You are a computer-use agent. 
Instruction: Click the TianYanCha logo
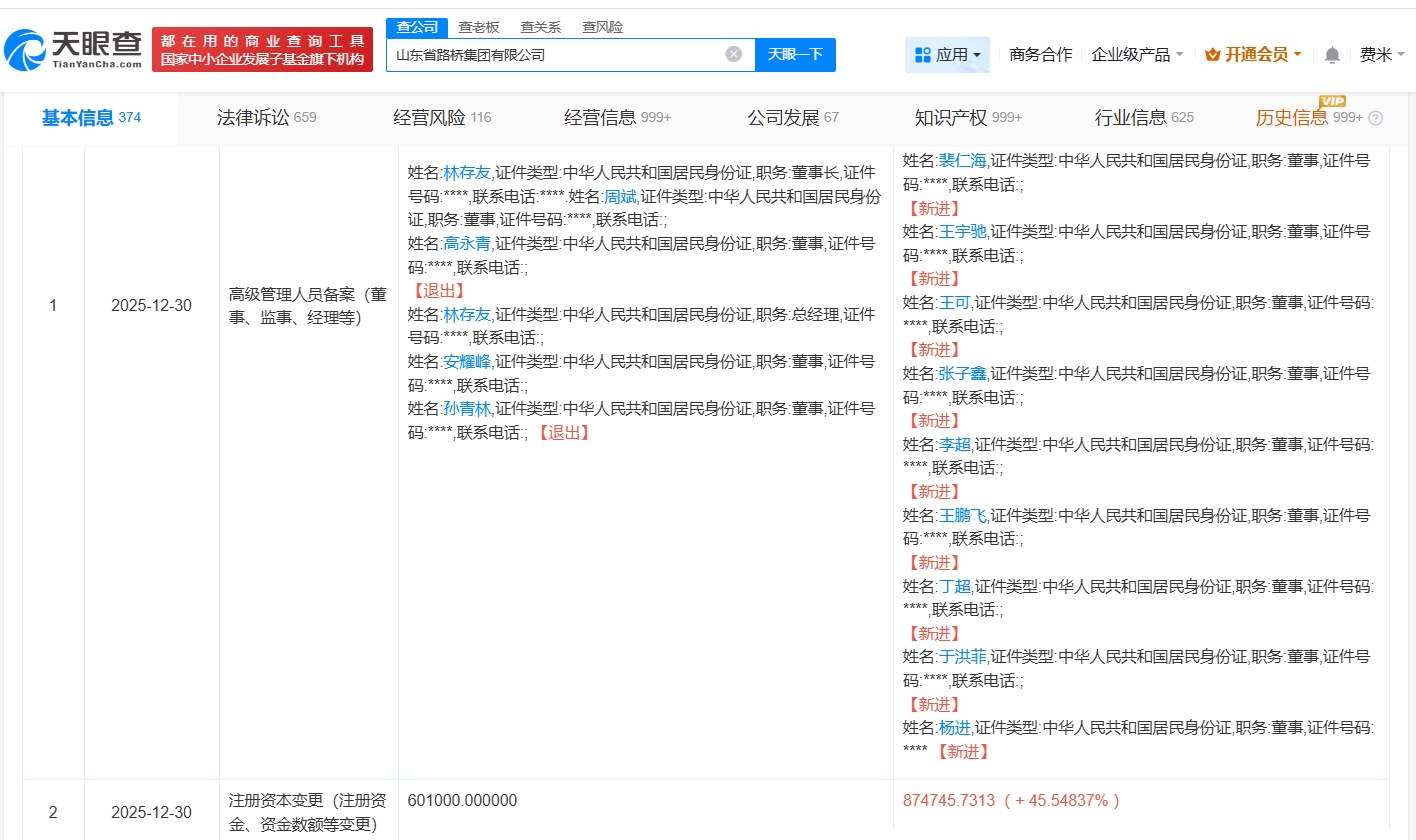pos(73,48)
